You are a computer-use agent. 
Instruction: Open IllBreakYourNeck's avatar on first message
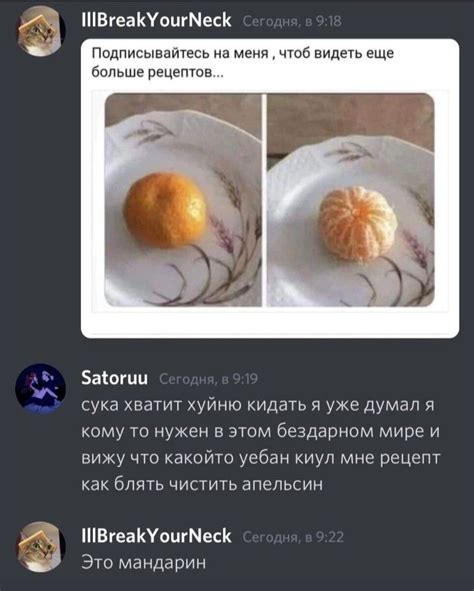pos(40,31)
